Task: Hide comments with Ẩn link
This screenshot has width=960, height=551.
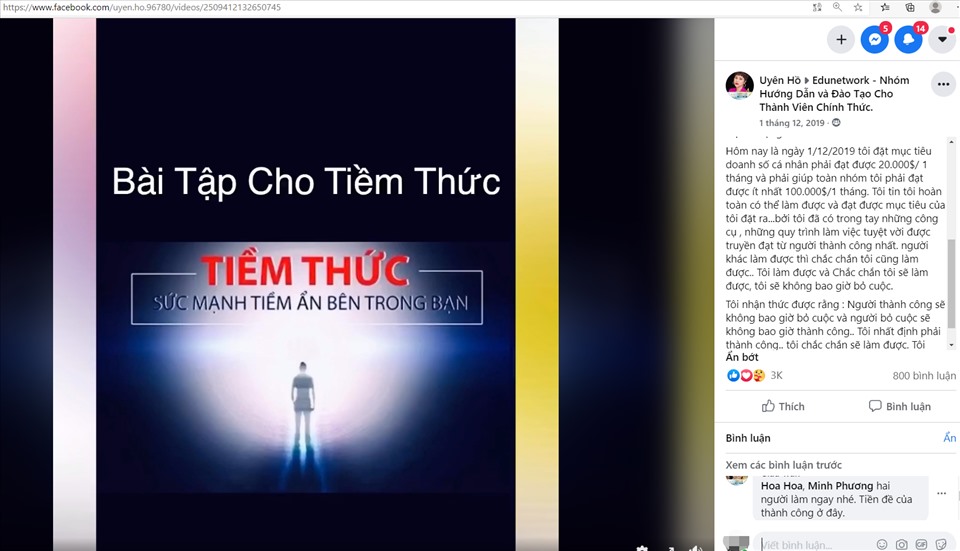Action: (950, 438)
